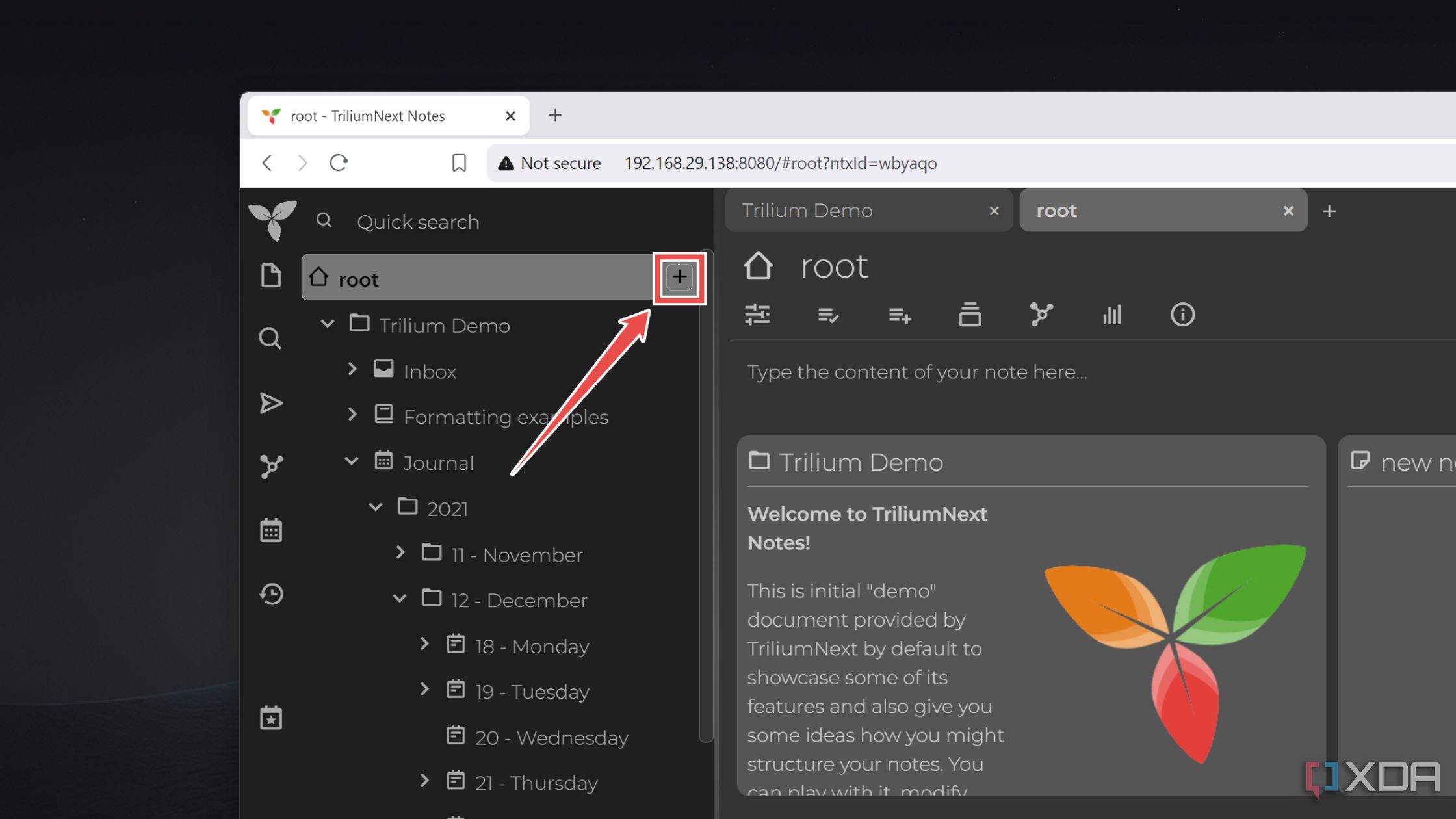The image size is (1456, 819).
Task: Open the new note child card
Action: click(x=1397, y=615)
